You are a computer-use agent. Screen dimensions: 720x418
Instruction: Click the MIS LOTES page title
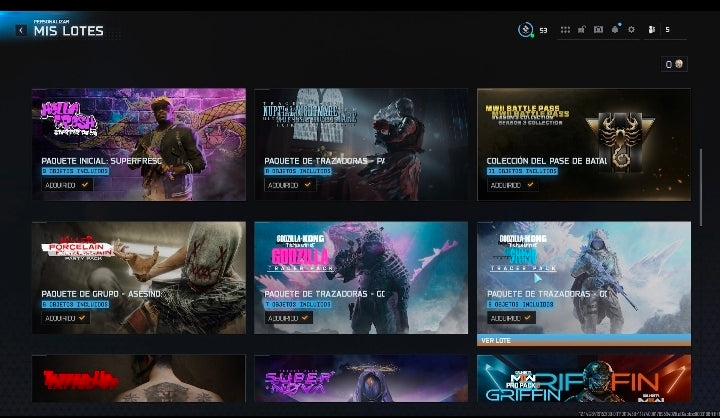69,31
